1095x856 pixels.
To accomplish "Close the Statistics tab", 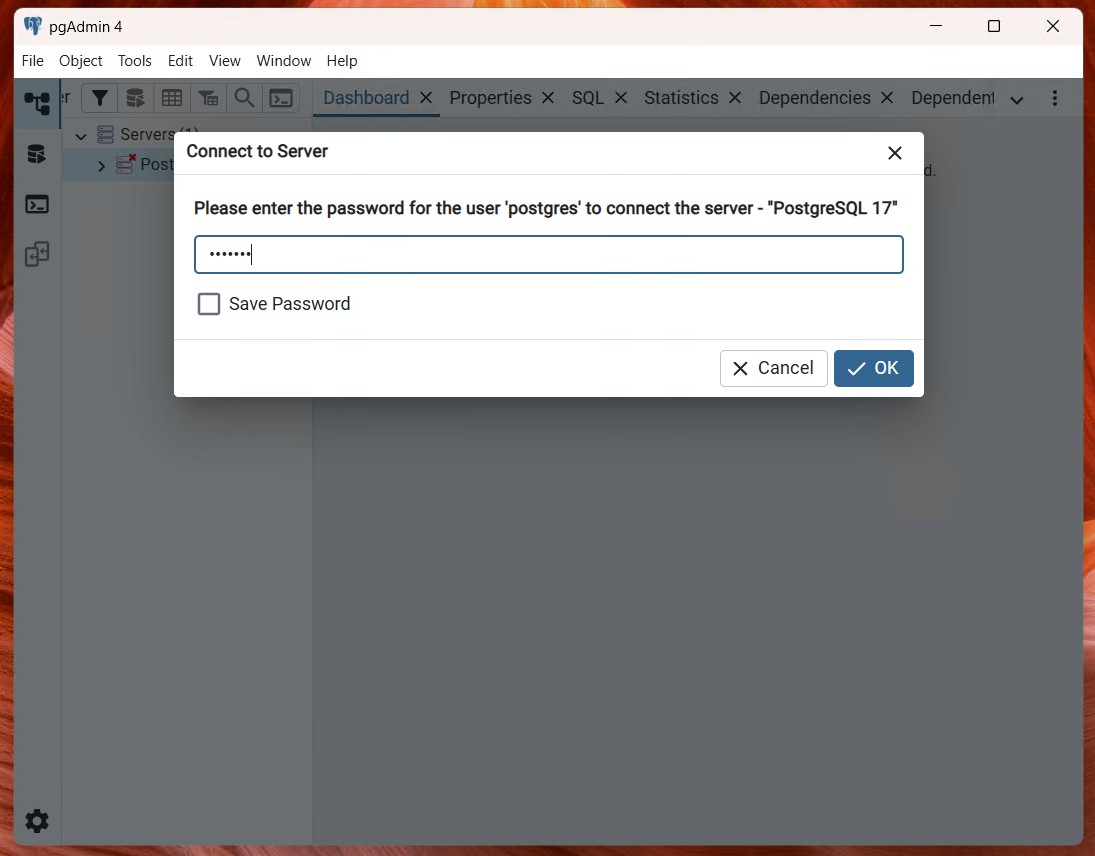I will pyautogui.click(x=735, y=98).
